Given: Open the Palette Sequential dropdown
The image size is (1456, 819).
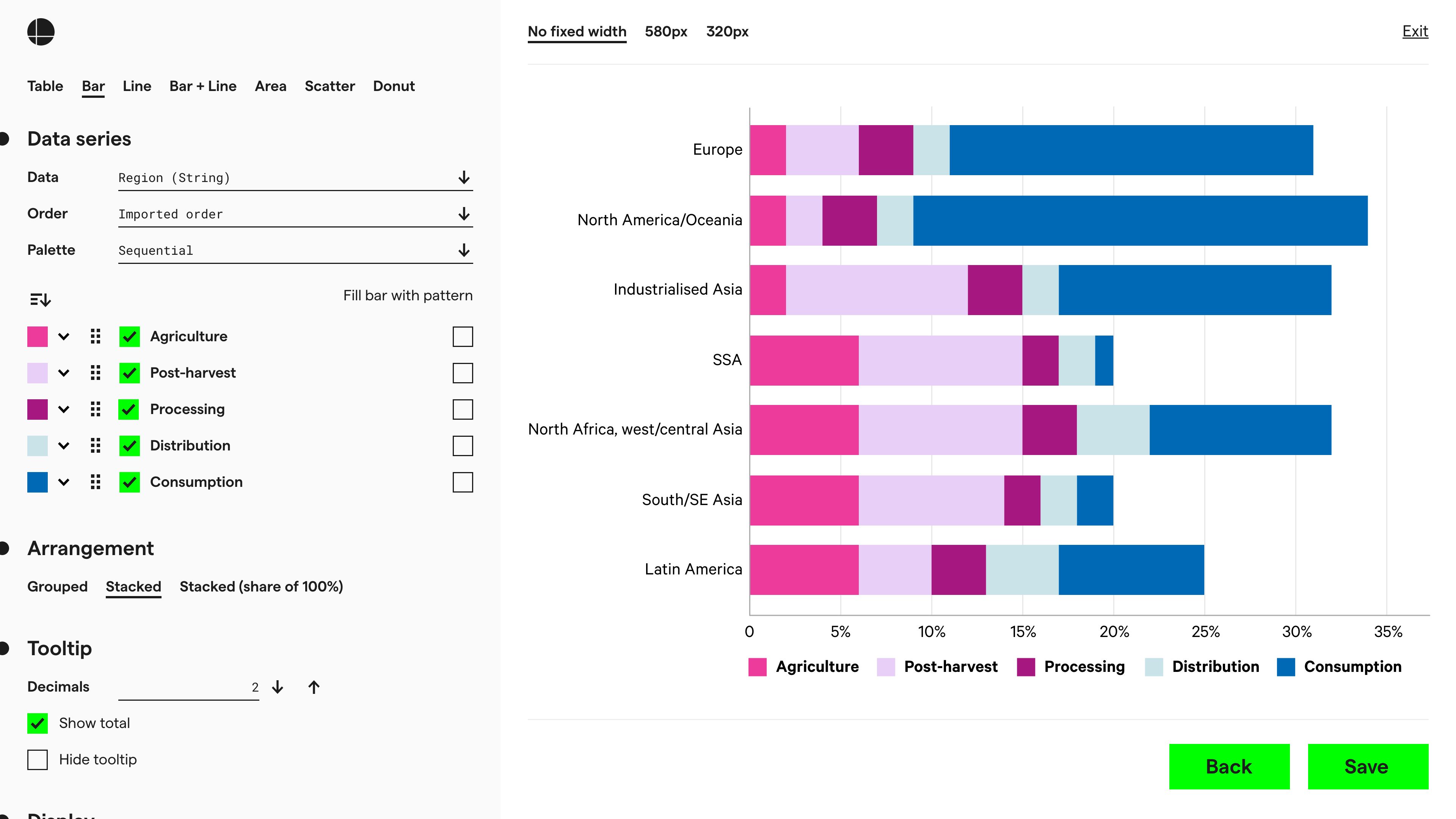Looking at the screenshot, I should [295, 250].
